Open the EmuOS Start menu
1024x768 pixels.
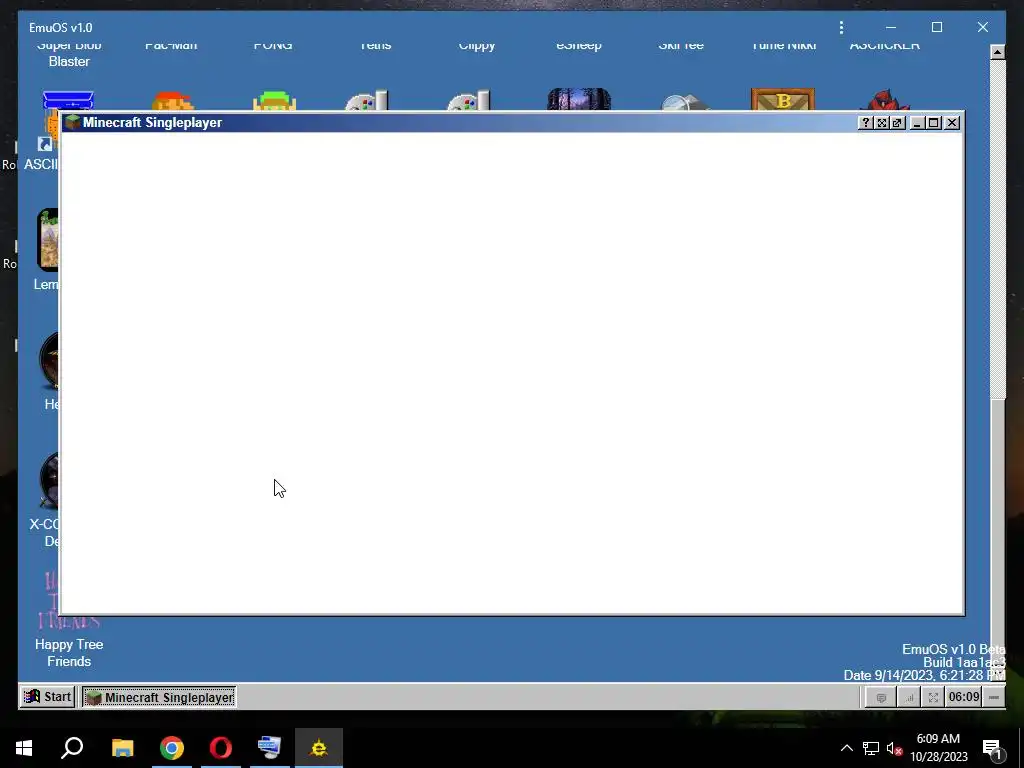pos(48,697)
